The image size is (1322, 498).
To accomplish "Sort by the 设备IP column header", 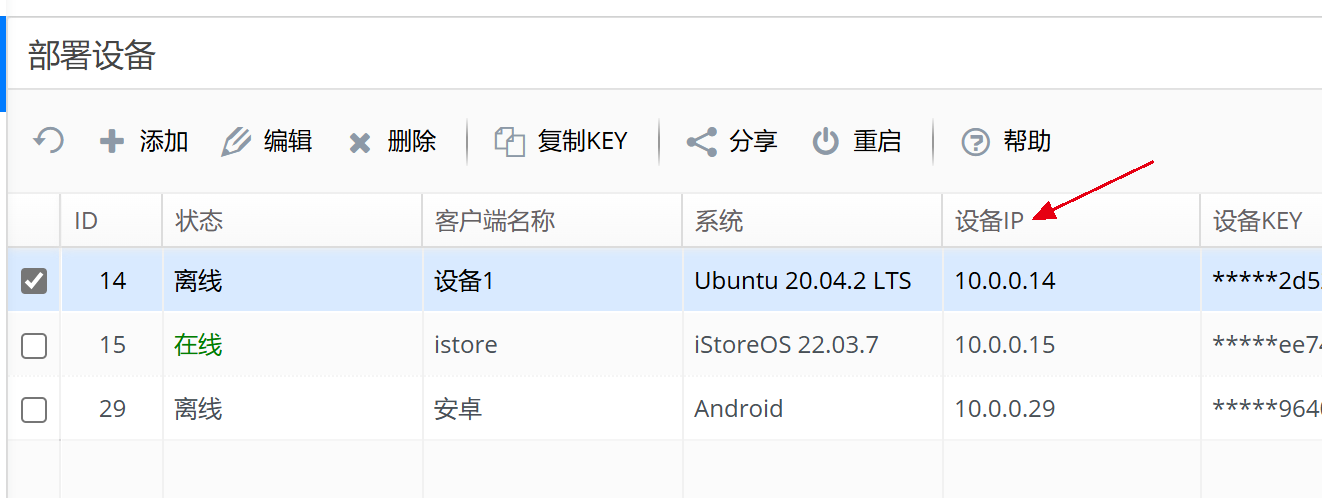I will 989,221.
